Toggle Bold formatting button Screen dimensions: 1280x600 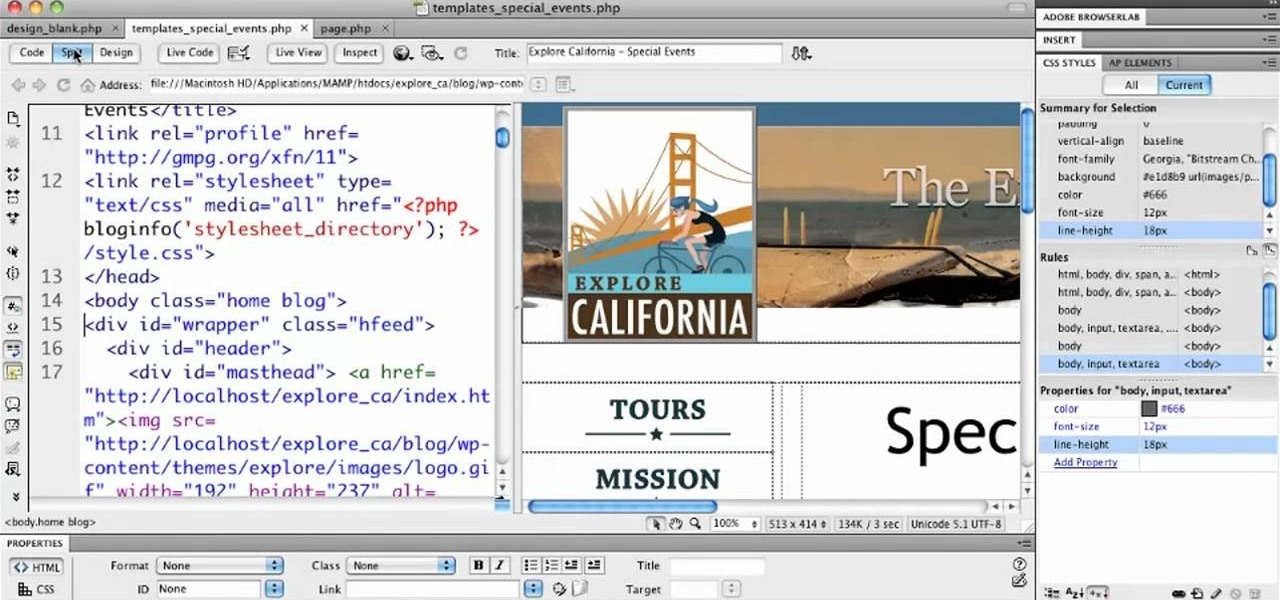click(479, 565)
